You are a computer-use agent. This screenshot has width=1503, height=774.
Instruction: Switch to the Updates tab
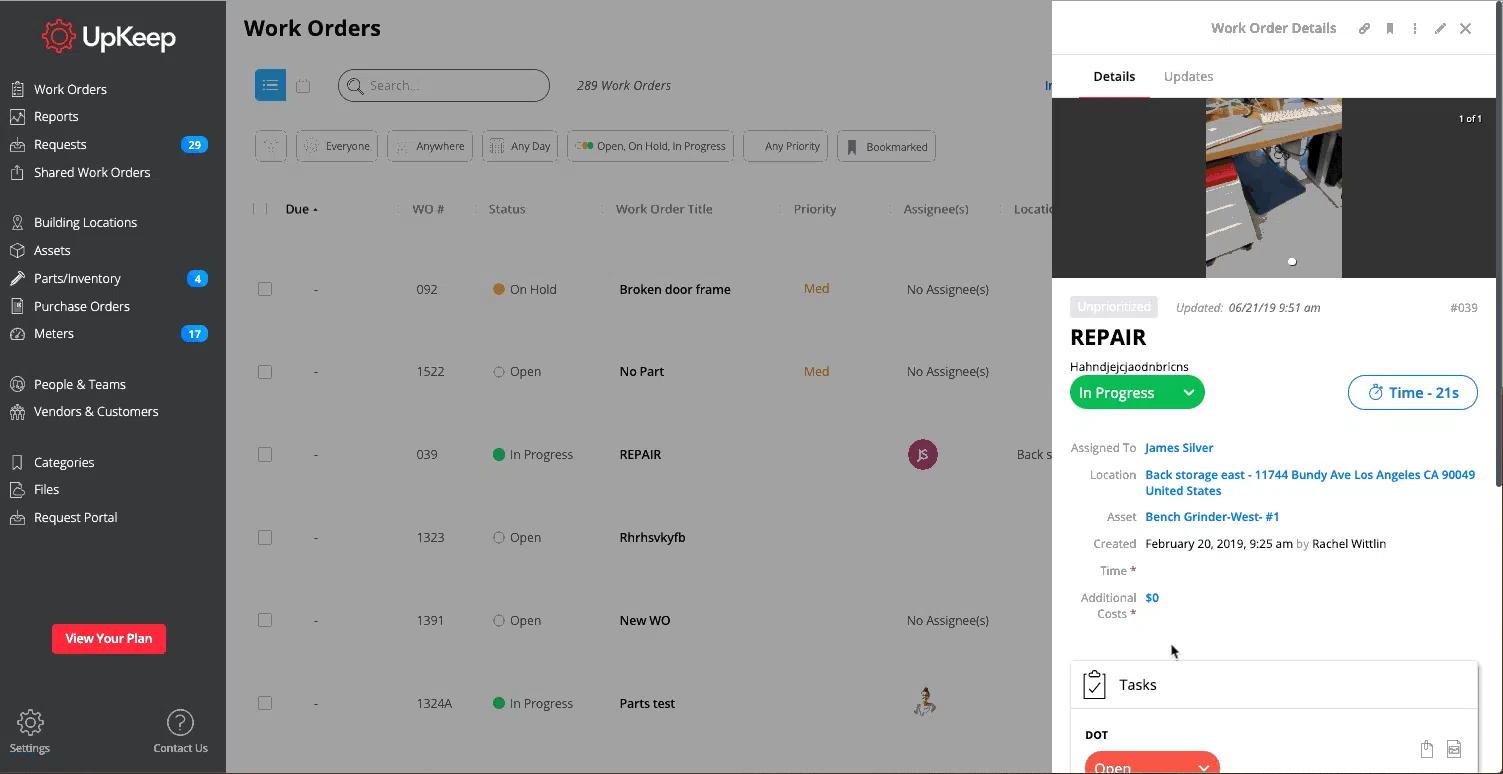click(x=1188, y=77)
